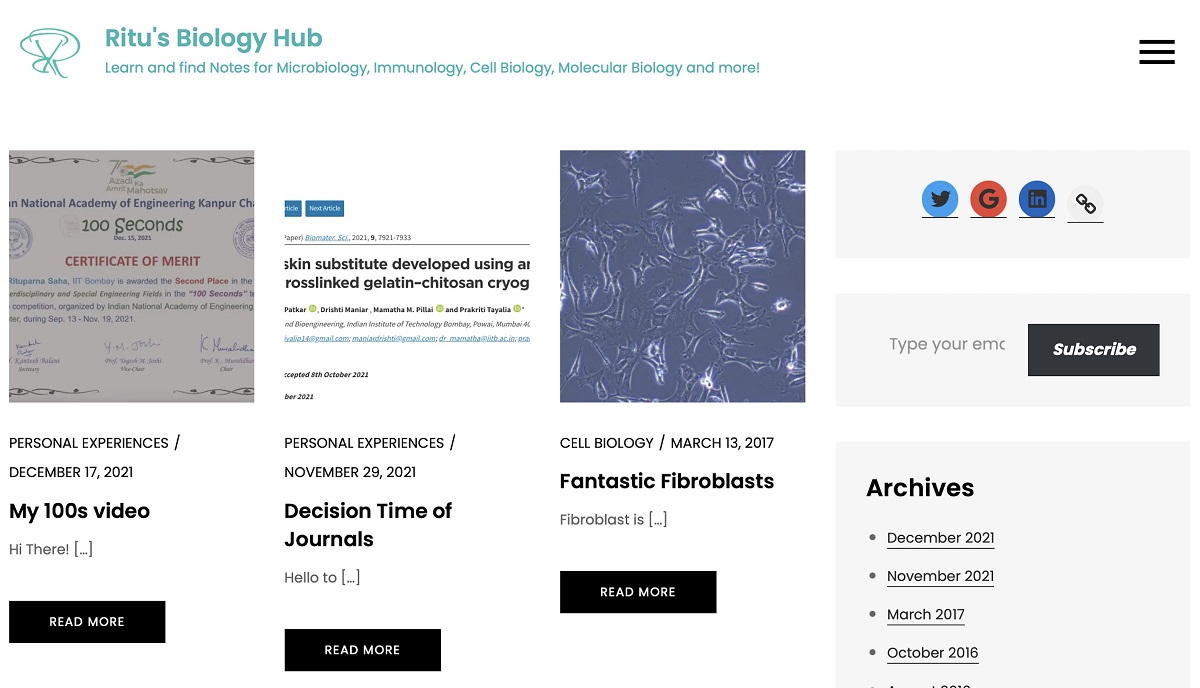Screen dimensions: 1200x688
Task: Open the LinkedIn social icon
Action: coord(1037,199)
